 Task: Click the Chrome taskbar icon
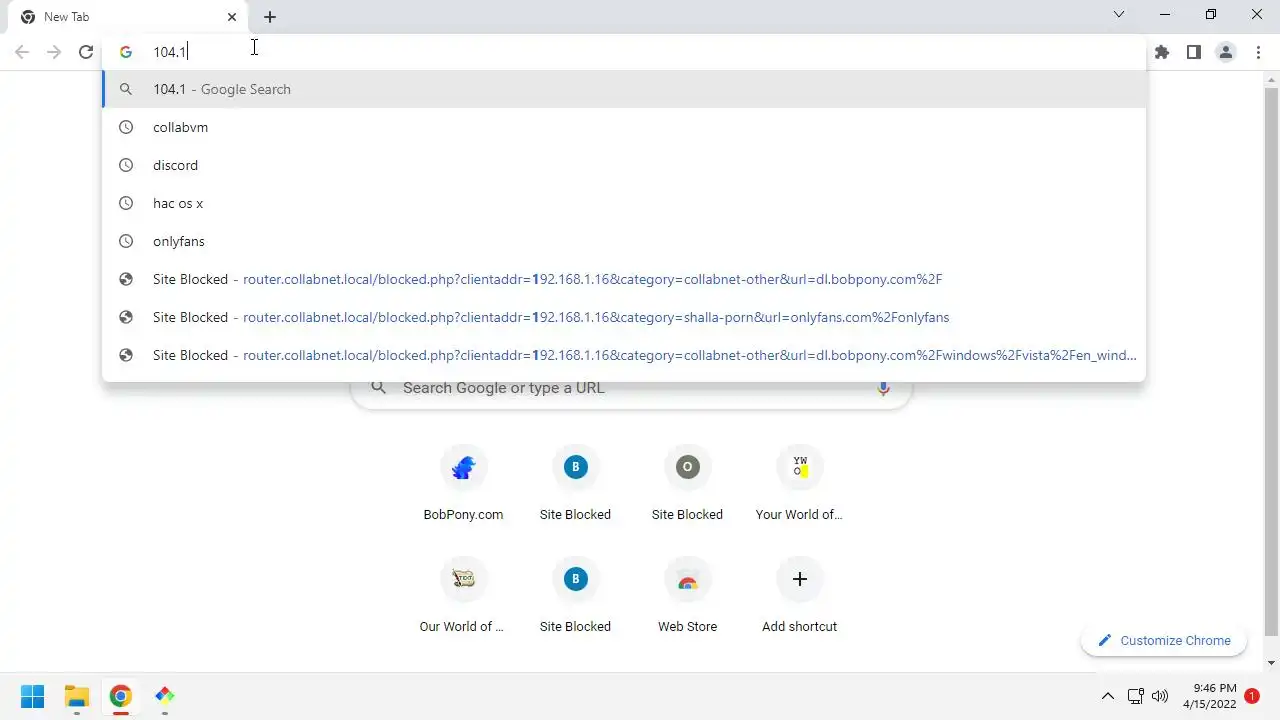pos(121,696)
